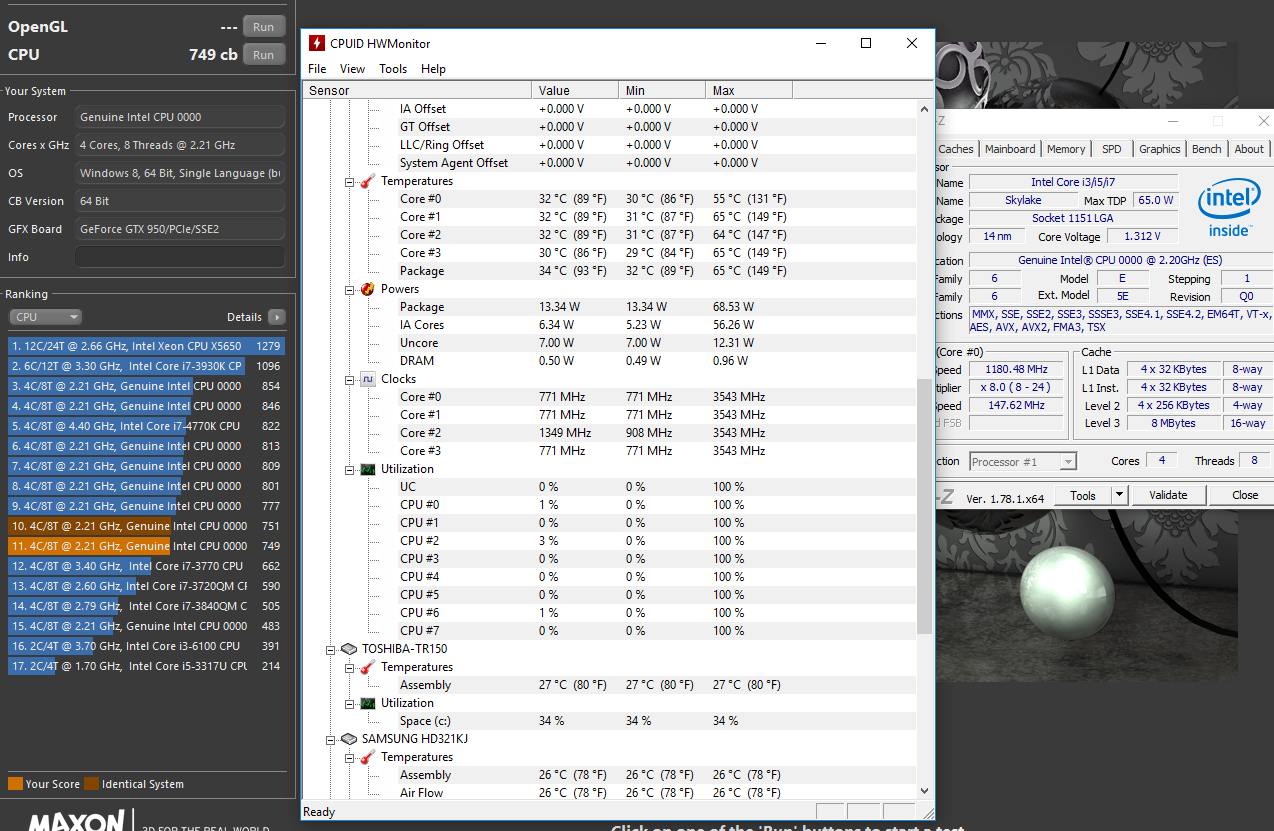Screen dimensions: 1274x831
Task: Select rank 2 Core i7-3930K entry
Action: tap(146, 366)
